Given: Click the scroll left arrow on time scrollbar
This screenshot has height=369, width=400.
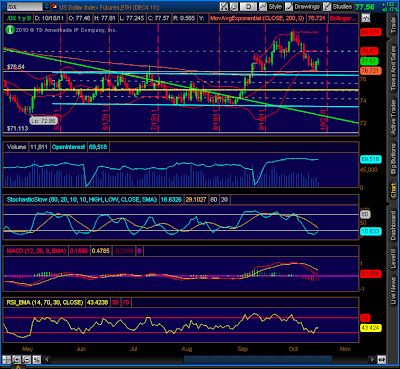Looking at the screenshot, I should (x=47, y=359).
